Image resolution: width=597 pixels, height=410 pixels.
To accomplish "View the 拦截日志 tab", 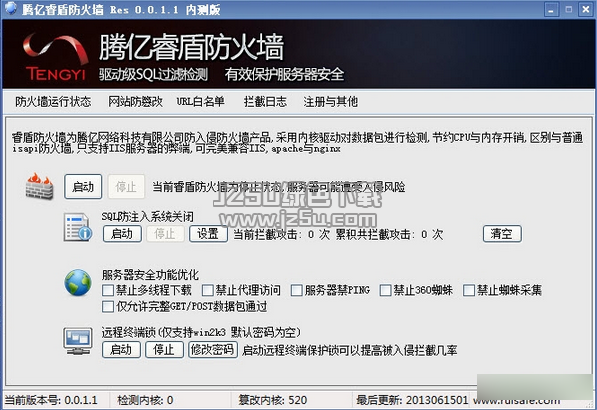I will click(265, 102).
